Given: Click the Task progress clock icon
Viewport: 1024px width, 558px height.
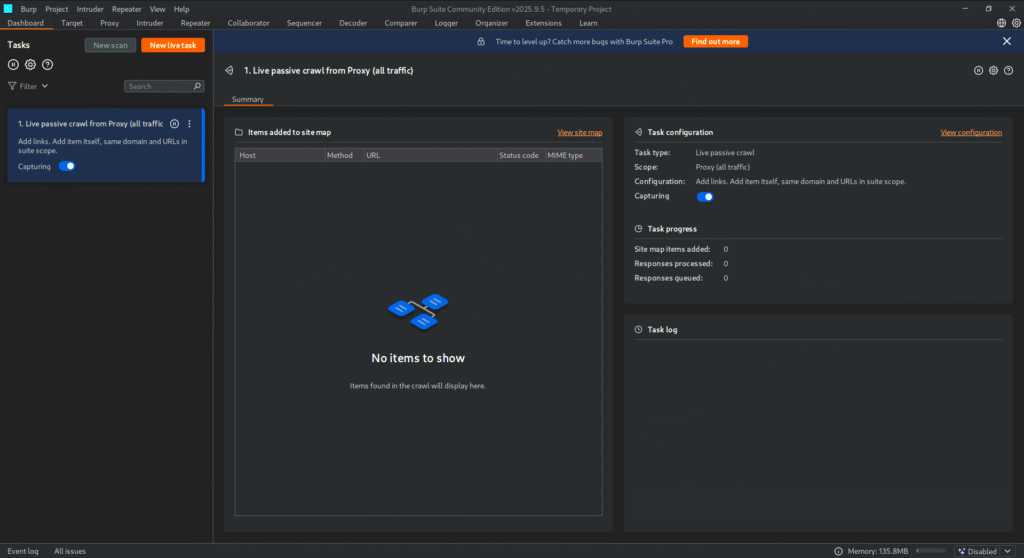Looking at the screenshot, I should click(639, 229).
